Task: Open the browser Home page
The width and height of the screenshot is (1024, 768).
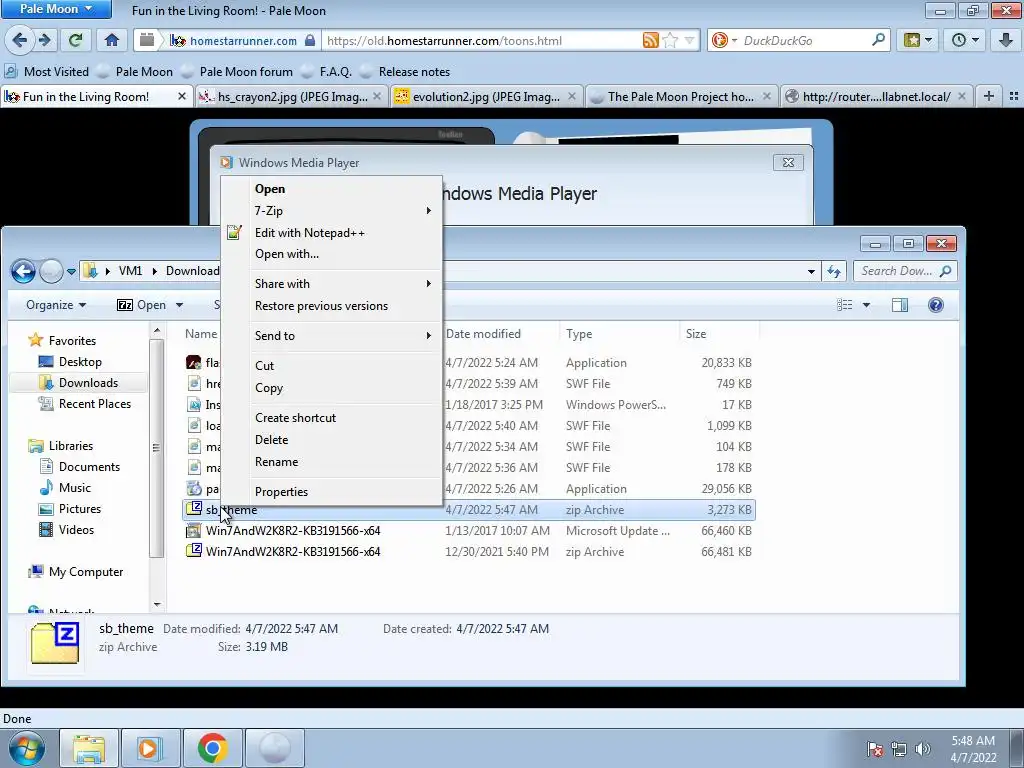Action: pos(112,40)
